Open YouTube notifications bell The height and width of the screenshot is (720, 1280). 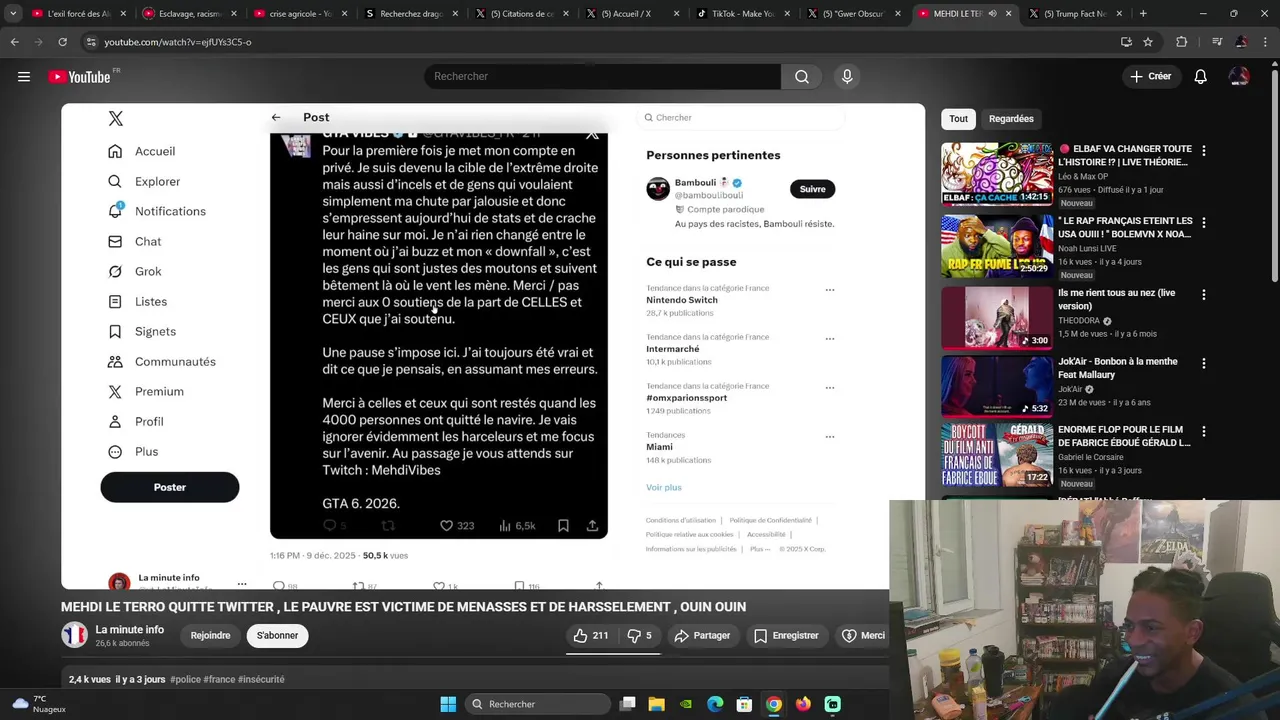click(x=1200, y=76)
